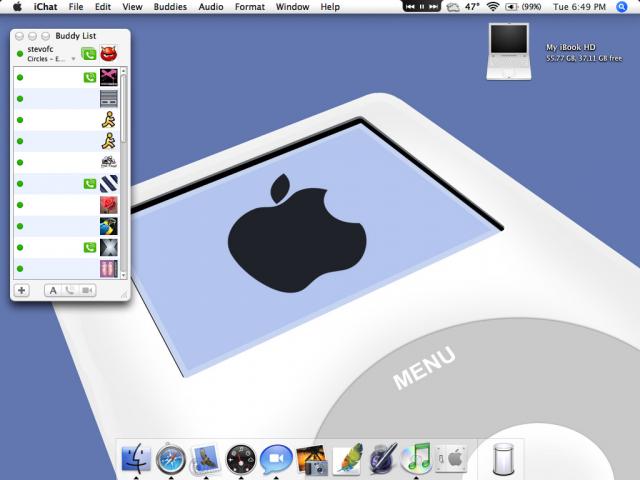Open System Preferences from the Dock

coord(452,458)
